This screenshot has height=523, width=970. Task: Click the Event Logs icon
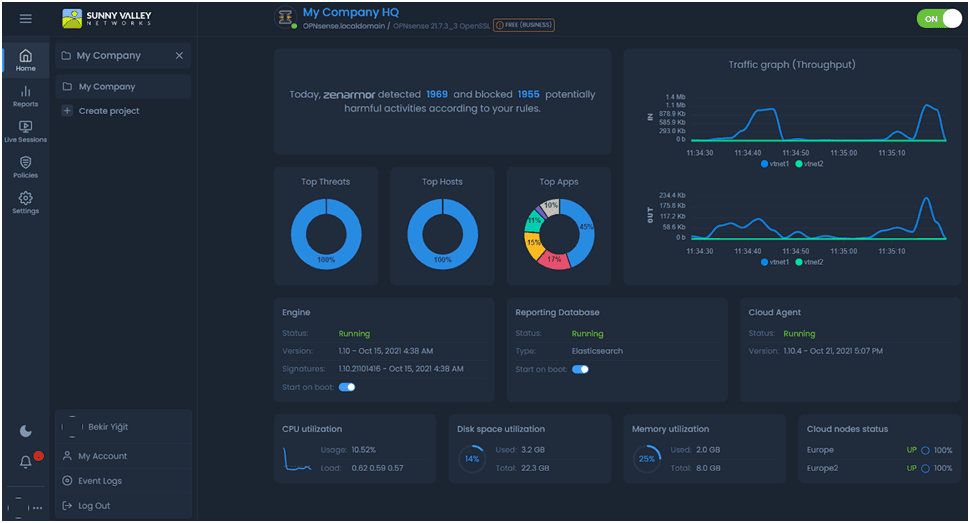[x=67, y=481]
